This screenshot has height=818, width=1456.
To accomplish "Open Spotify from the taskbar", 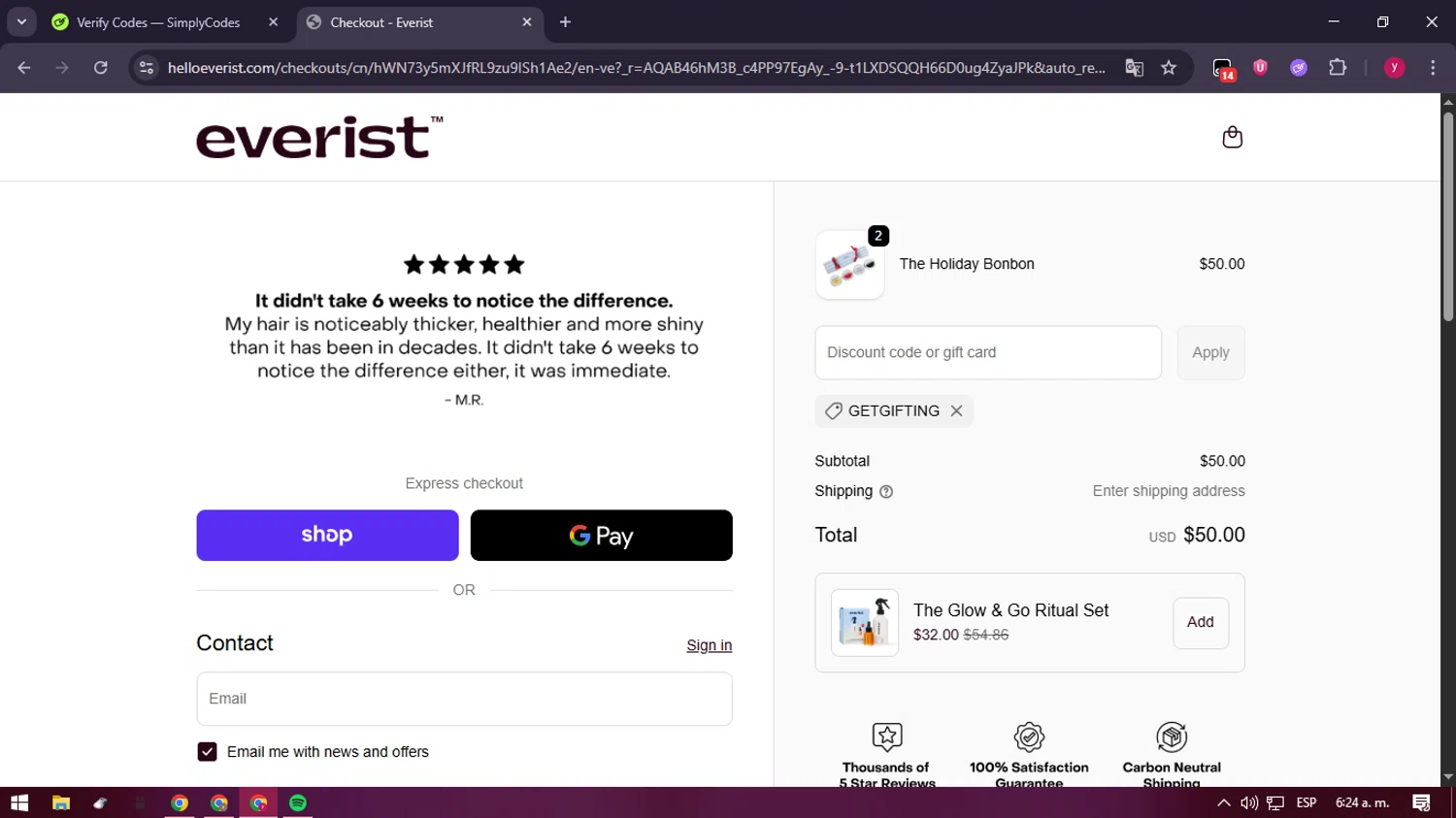I will tap(298, 802).
